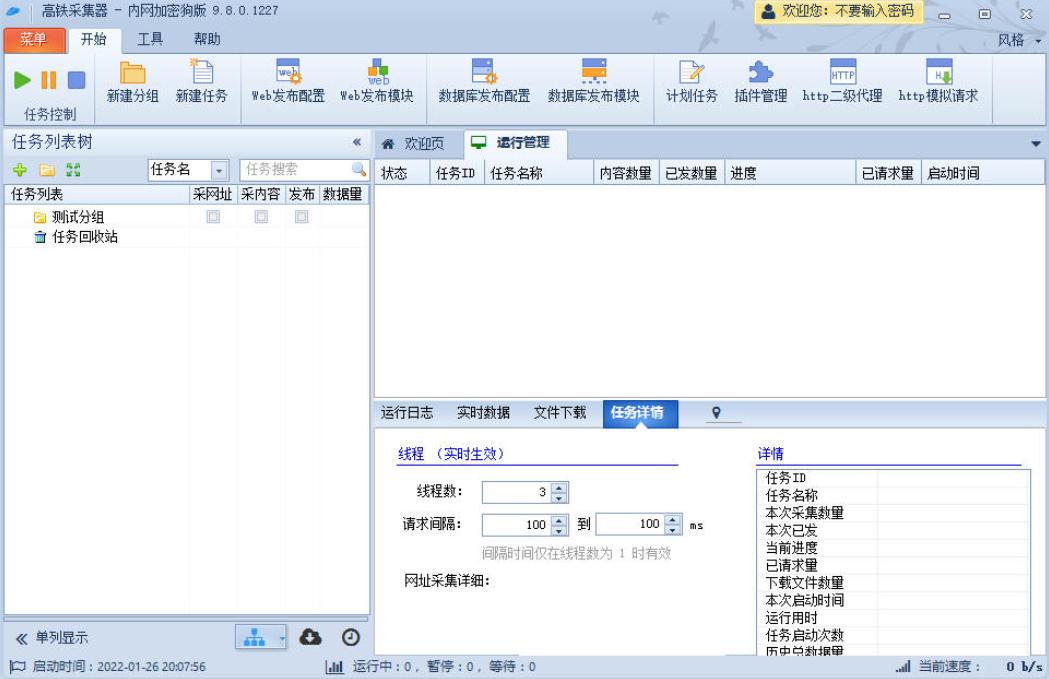Click the app logo in title bar

coord(13,11)
